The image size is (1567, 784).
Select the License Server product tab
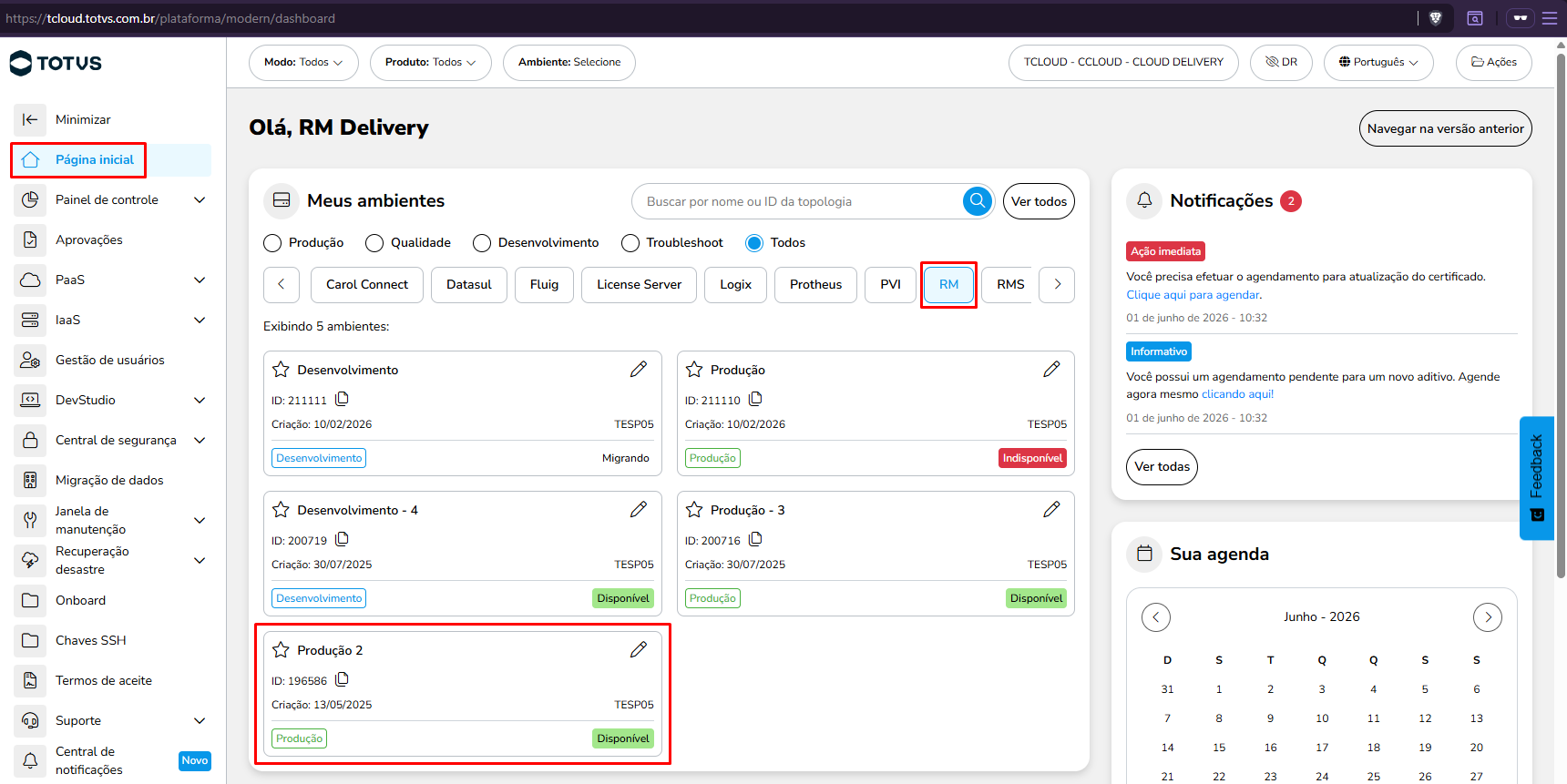click(639, 285)
